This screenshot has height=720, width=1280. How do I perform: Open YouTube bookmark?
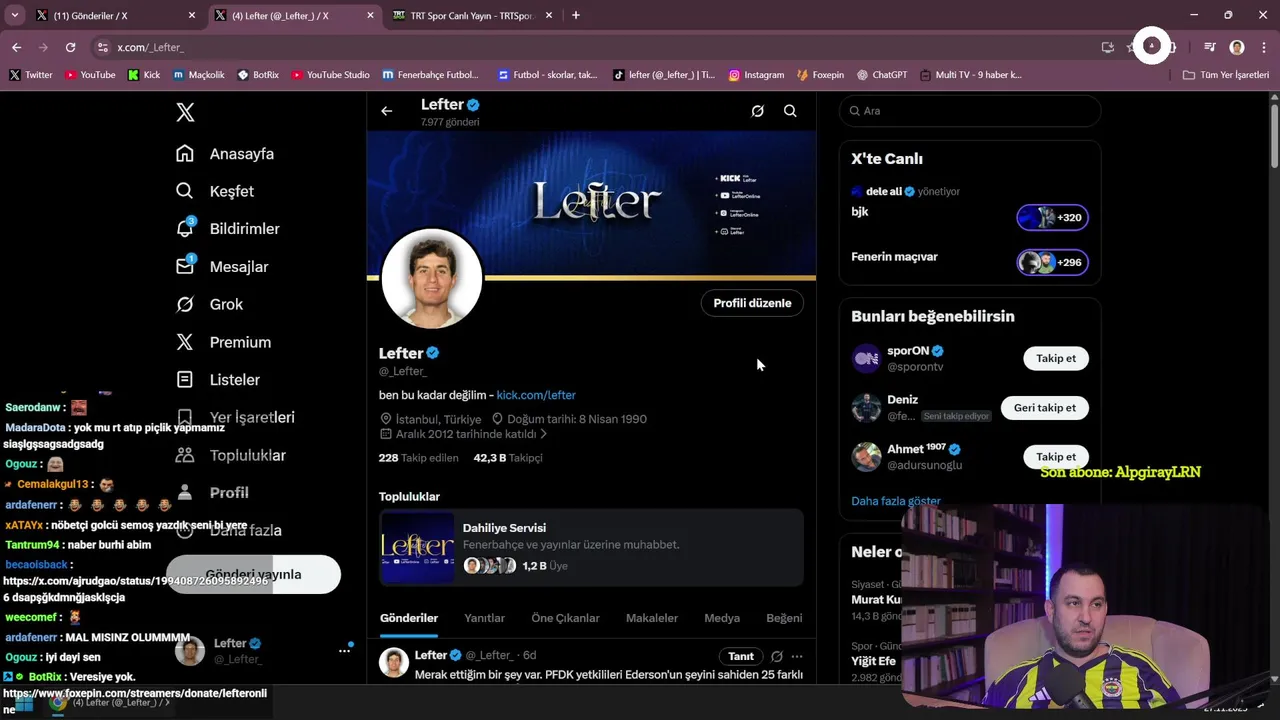[90, 75]
